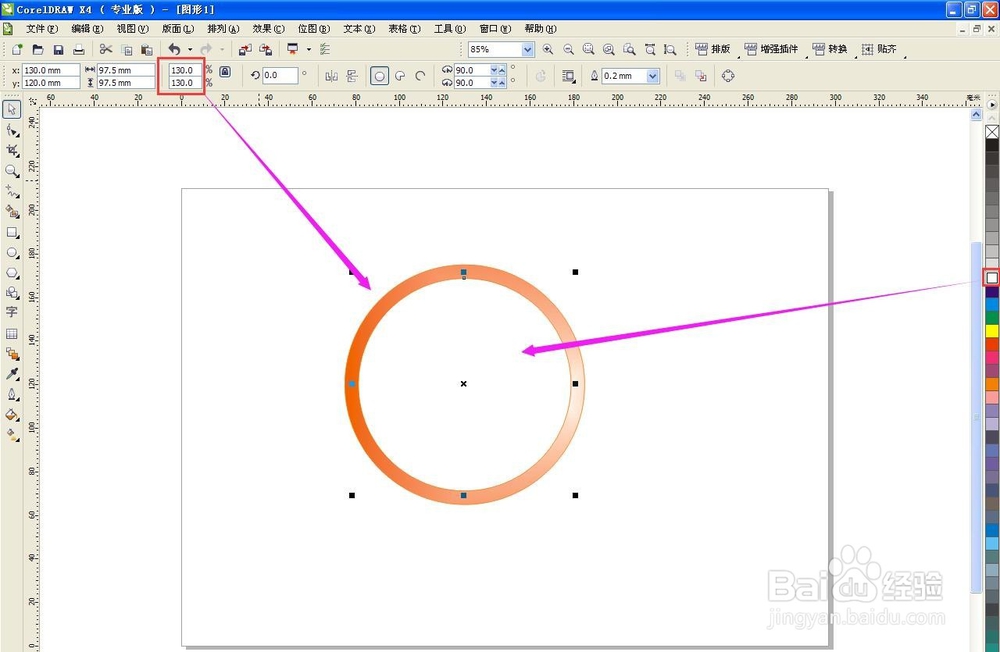Select the Text tool
Screen dimensions: 1000x652
12,313
